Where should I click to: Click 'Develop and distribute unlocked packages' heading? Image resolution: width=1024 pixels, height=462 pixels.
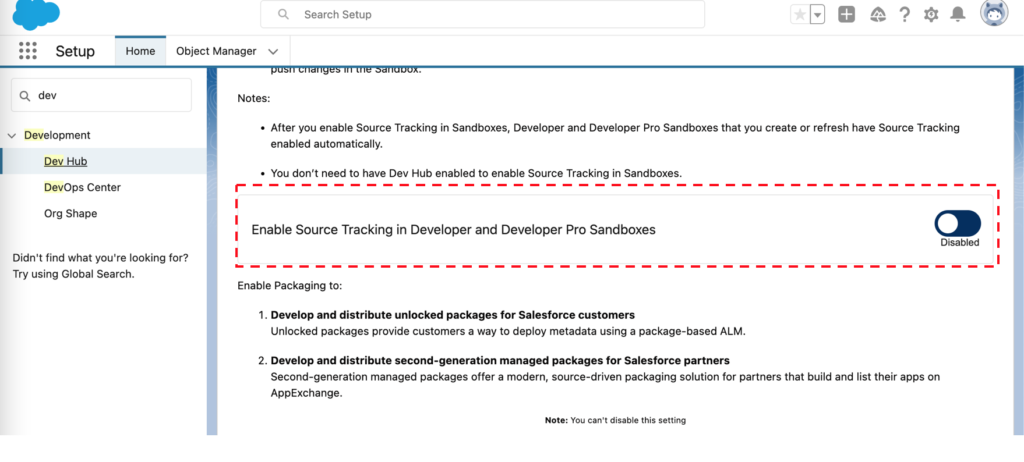pos(453,315)
